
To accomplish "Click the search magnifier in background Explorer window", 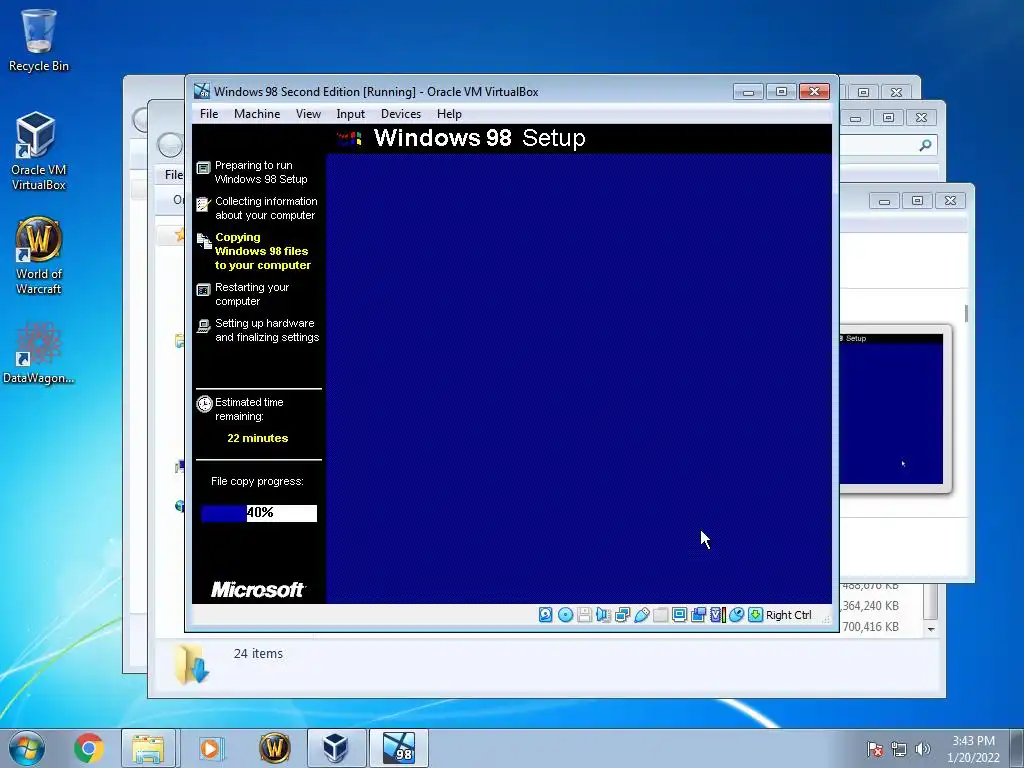I will [x=925, y=145].
